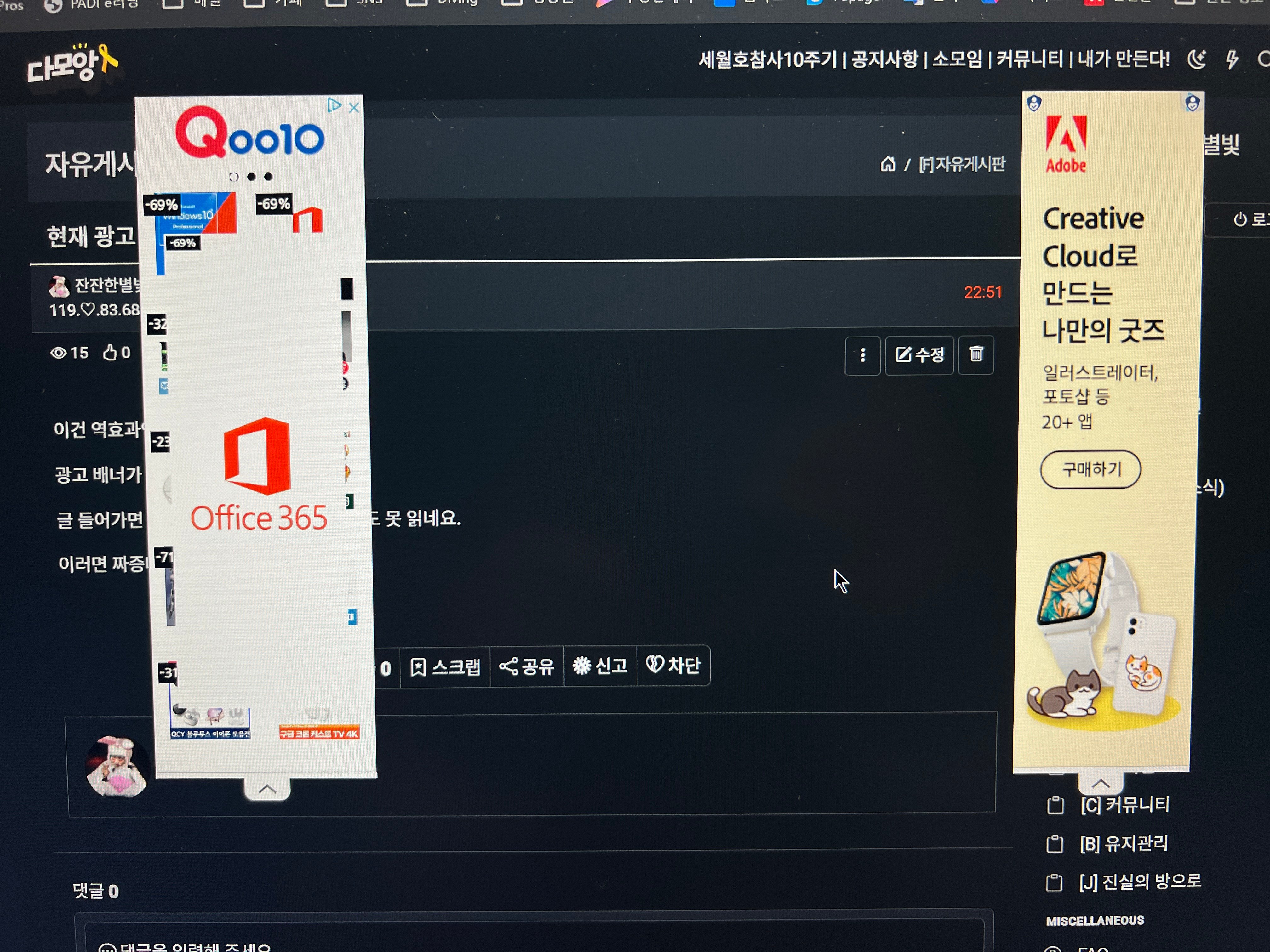
Task: Click the eye view count icon
Action: (58, 353)
